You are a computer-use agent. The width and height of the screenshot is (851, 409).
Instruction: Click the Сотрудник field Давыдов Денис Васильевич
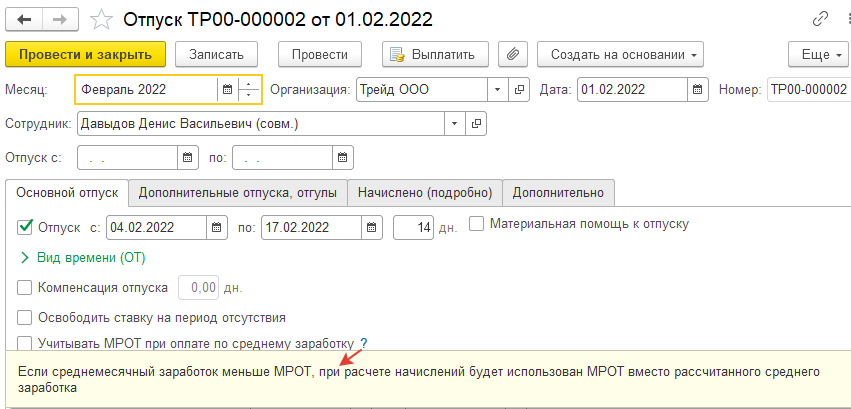(261, 124)
